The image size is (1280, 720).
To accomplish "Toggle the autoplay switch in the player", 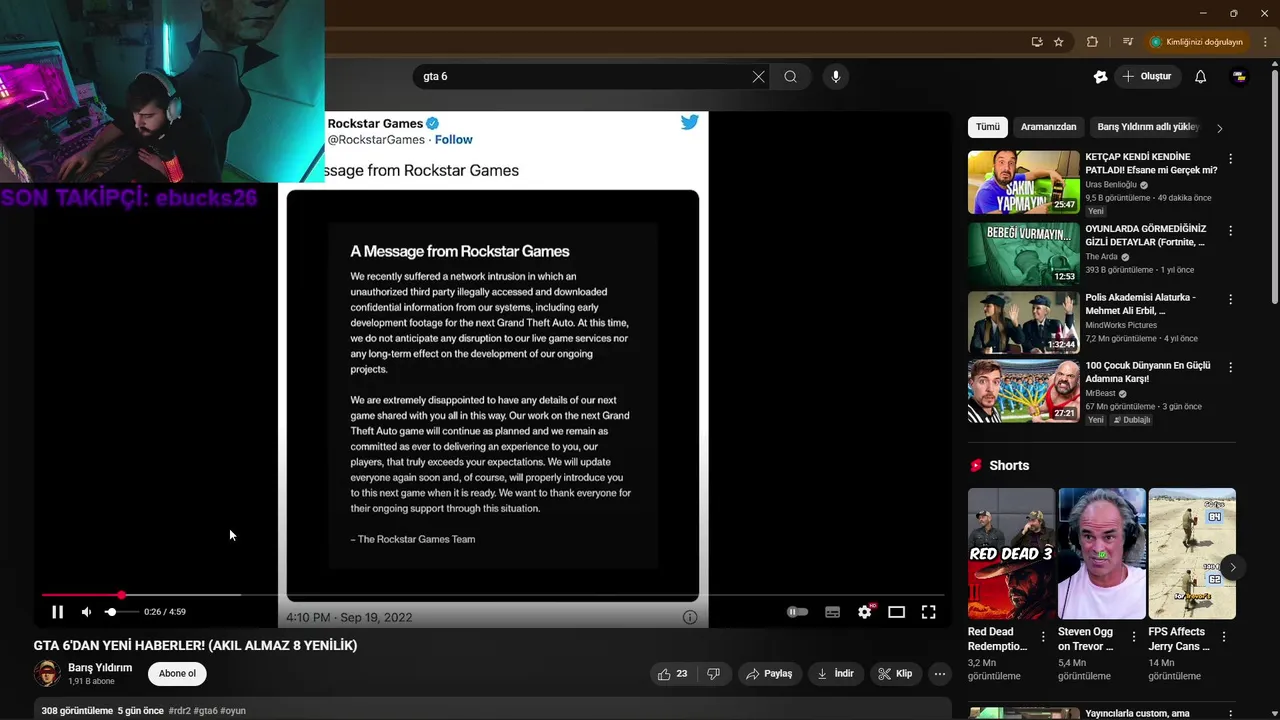I will [x=797, y=612].
